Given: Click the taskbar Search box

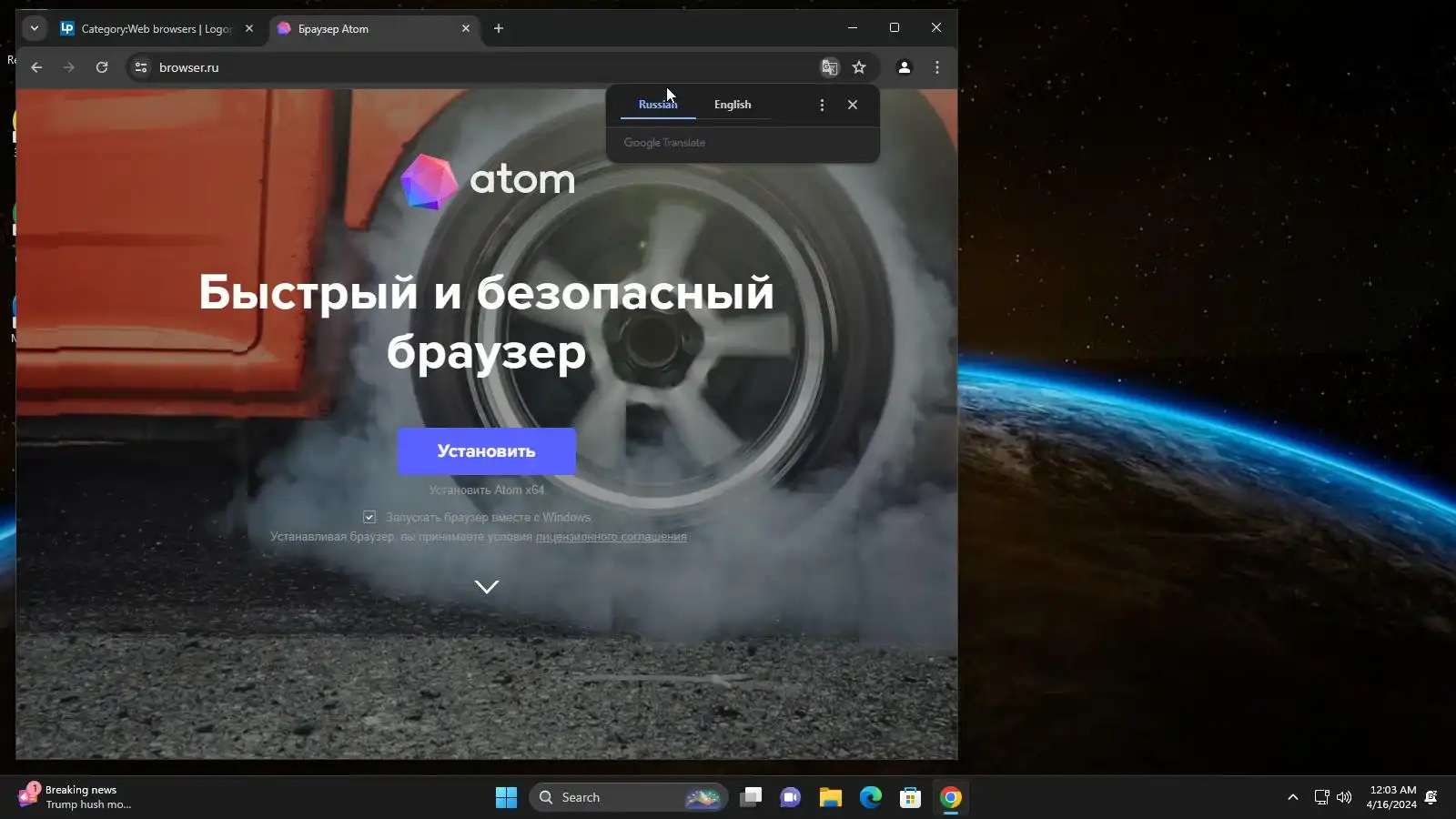Looking at the screenshot, I should pos(628,797).
